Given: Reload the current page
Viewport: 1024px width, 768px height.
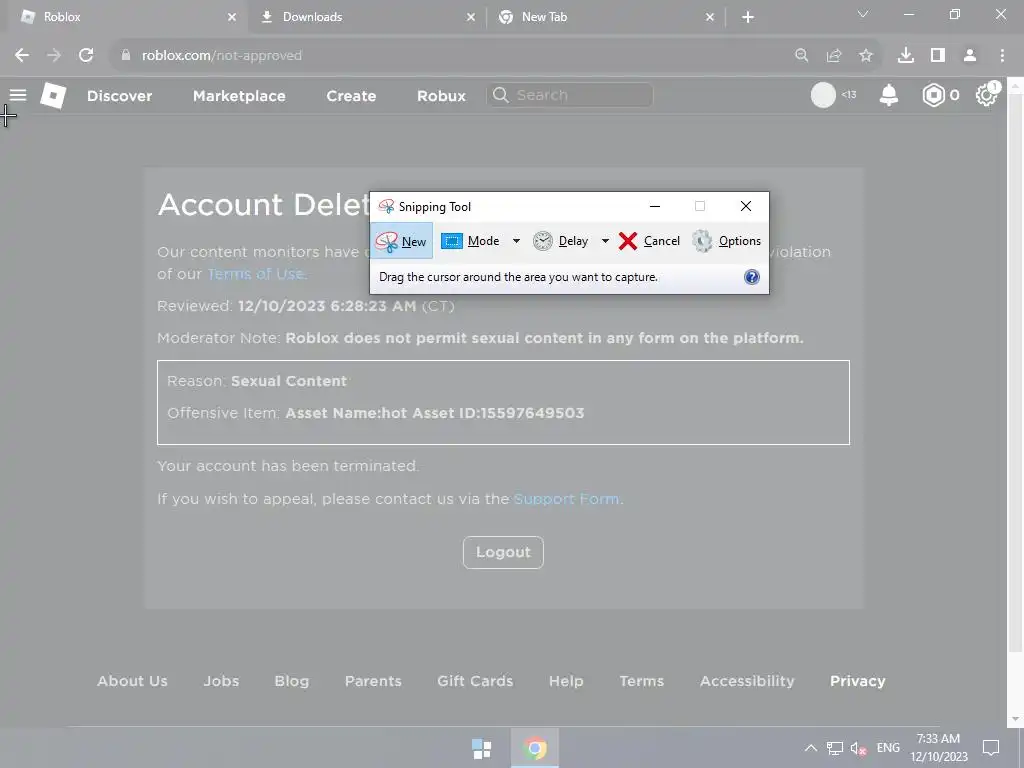Looking at the screenshot, I should (86, 56).
